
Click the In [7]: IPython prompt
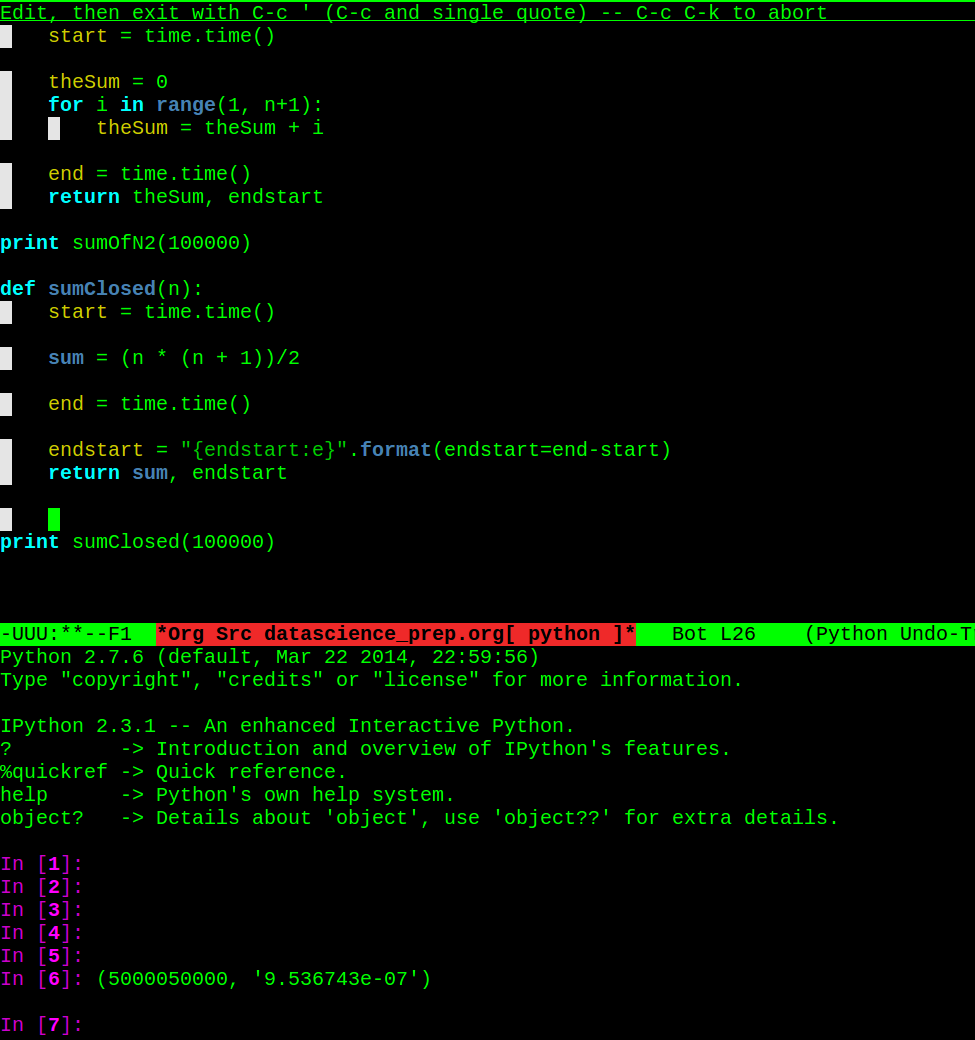[x=40, y=1025]
